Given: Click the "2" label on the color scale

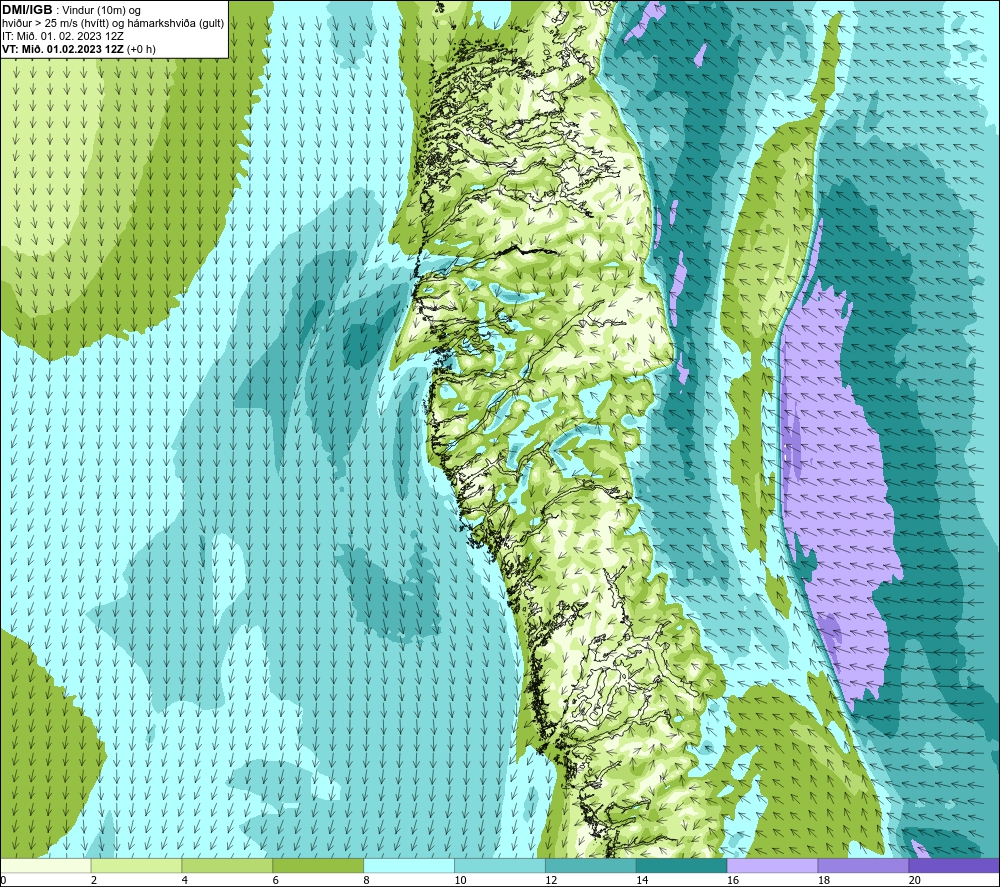Looking at the screenshot, I should tap(94, 880).
